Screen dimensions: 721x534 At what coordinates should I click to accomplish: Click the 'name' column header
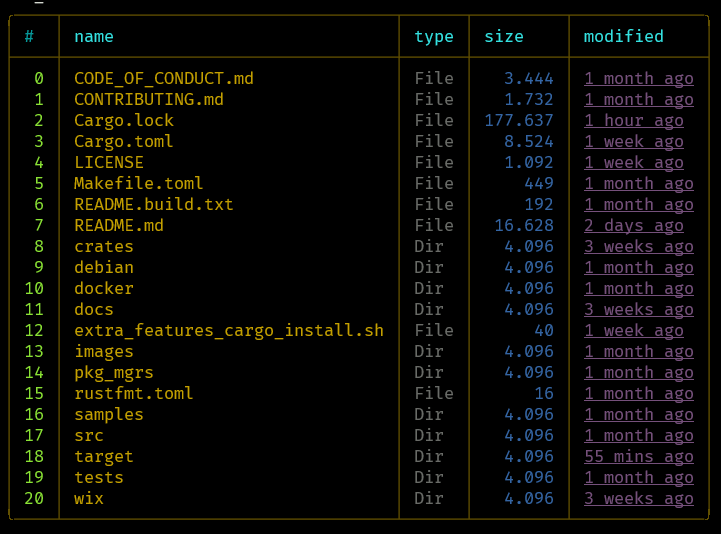[94, 36]
